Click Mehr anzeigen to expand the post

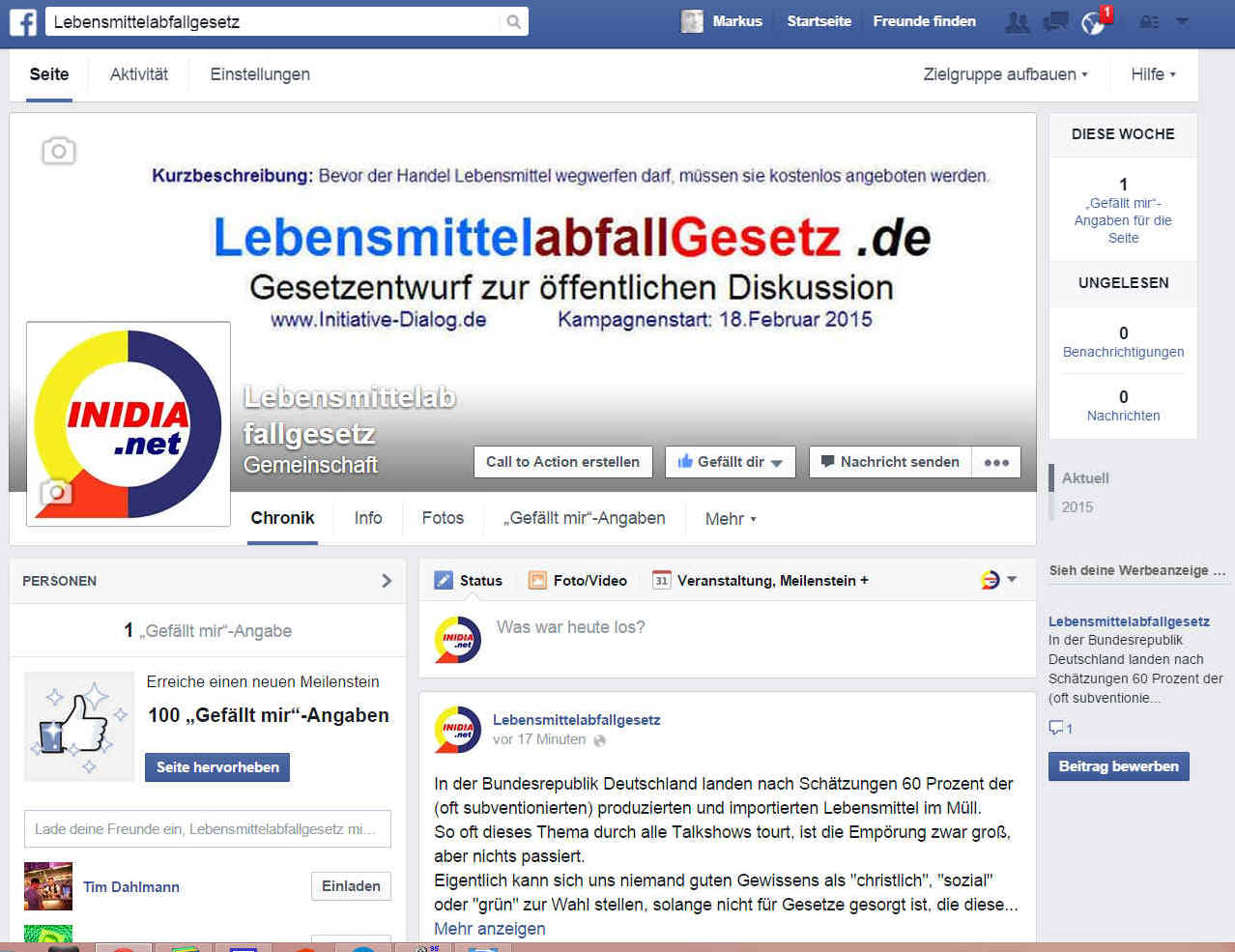pyautogui.click(x=490, y=929)
